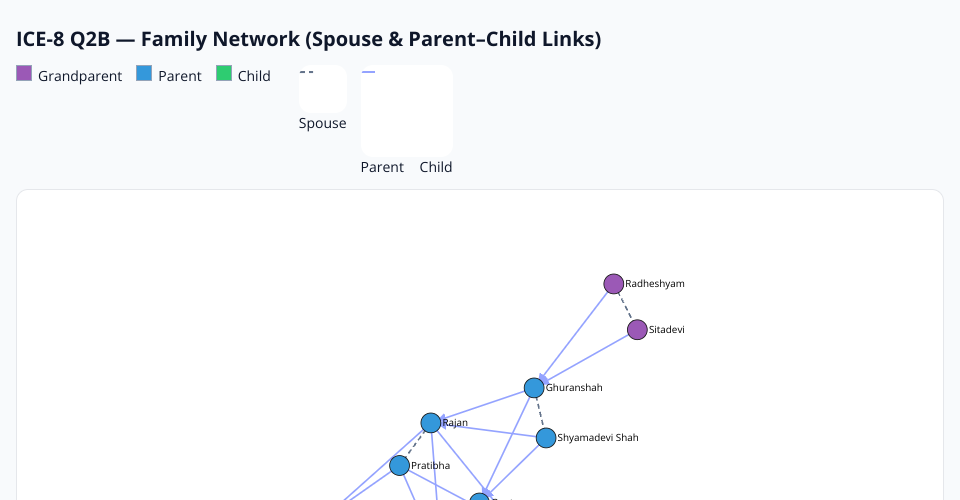This screenshot has width=960, height=500.
Task: Click the Shyamadevi Shah name label
Action: (x=598, y=438)
